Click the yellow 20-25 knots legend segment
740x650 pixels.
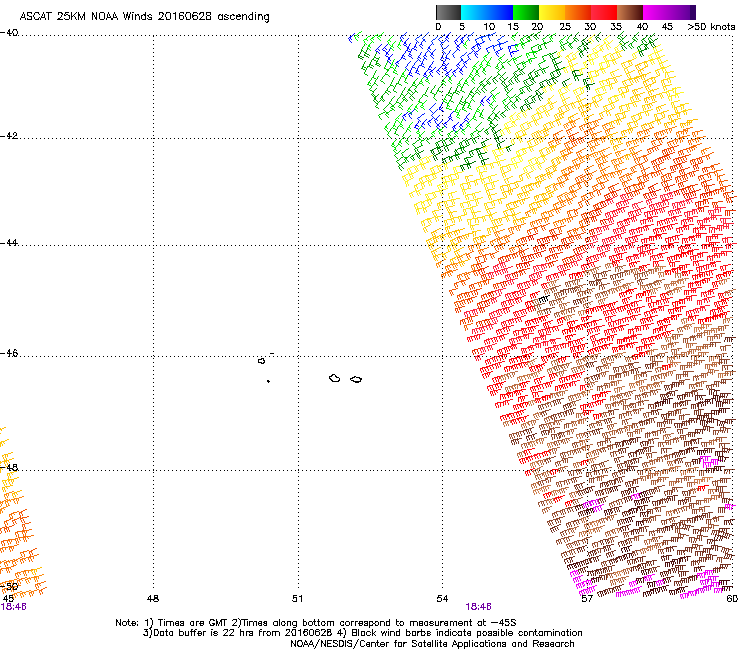pyautogui.click(x=552, y=12)
